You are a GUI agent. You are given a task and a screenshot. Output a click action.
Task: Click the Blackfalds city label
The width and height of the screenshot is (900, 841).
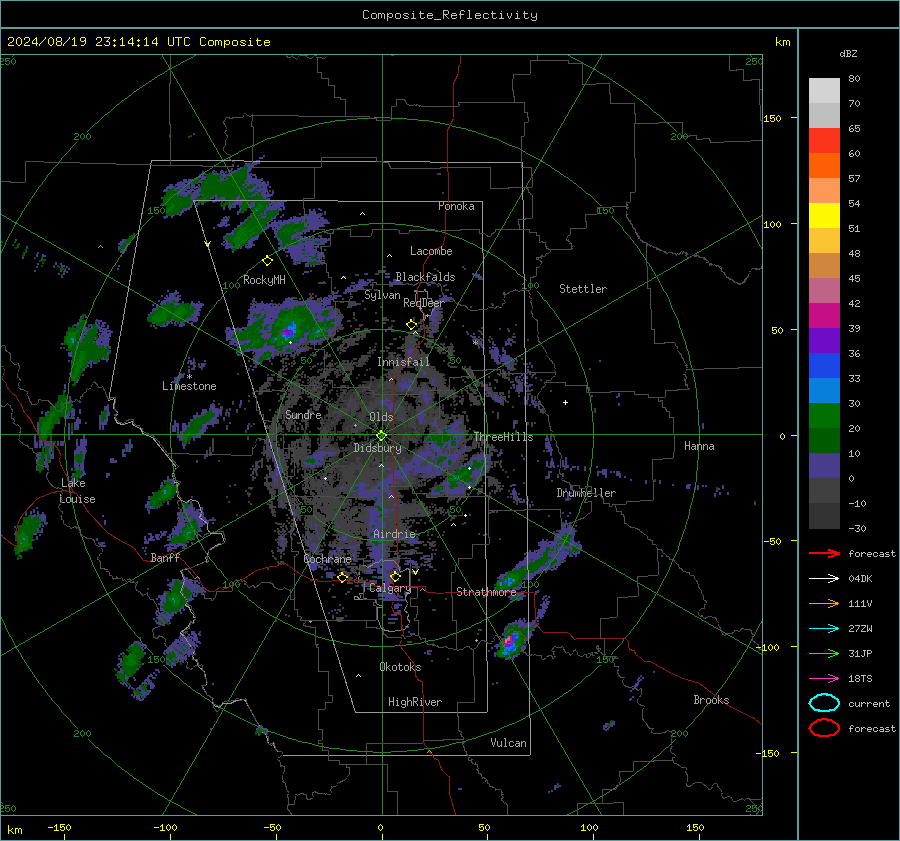[x=425, y=277]
